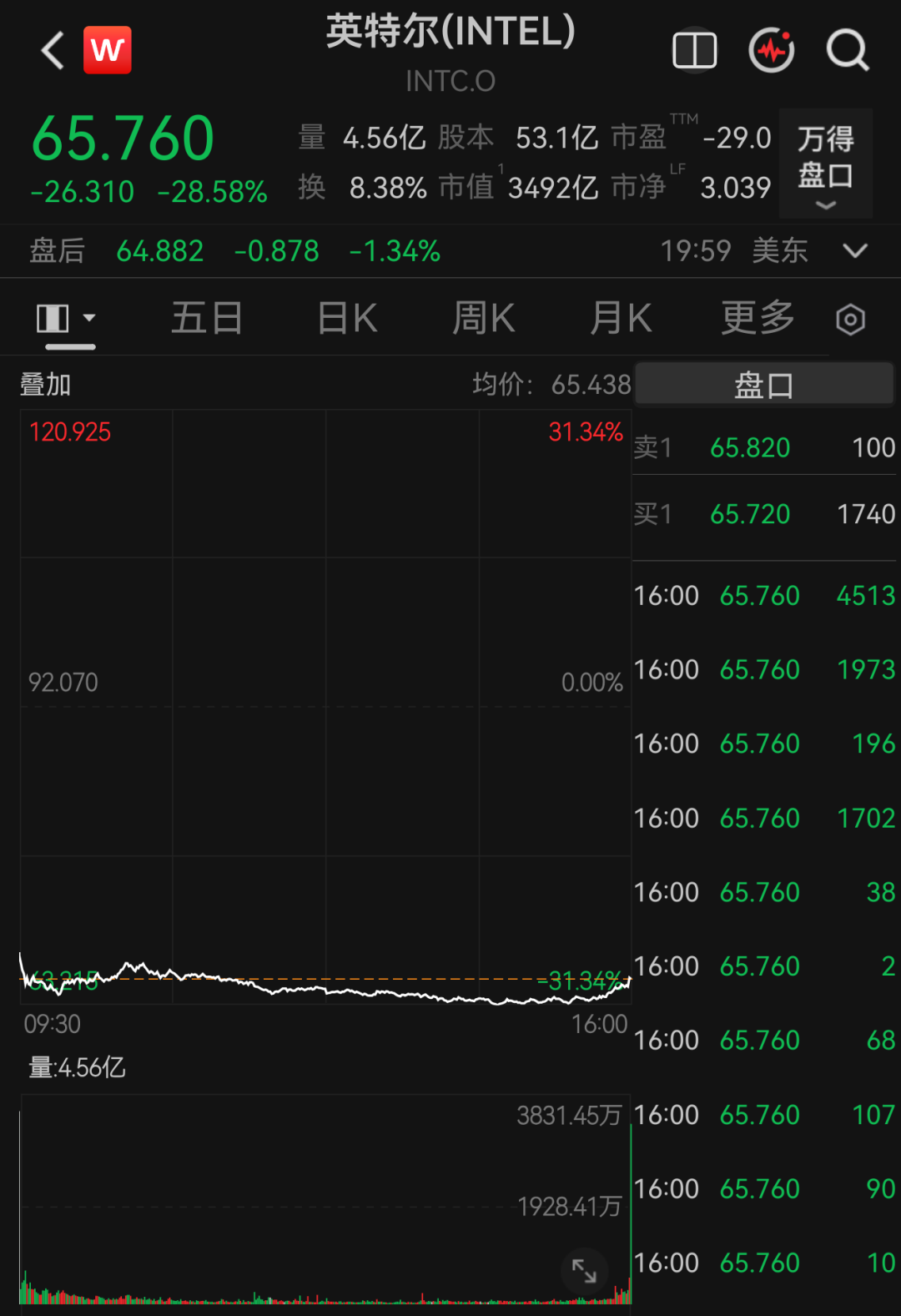
Task: Expand the after-hours quote row chevron
Action: click(855, 250)
